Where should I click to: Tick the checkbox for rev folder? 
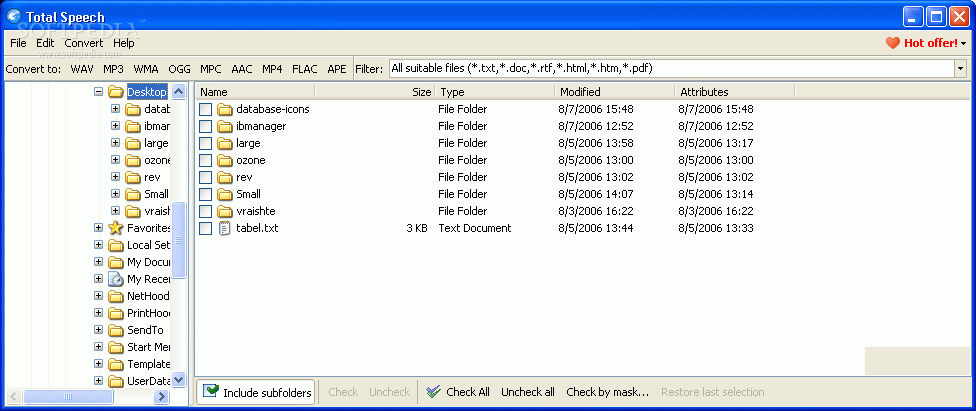point(205,177)
